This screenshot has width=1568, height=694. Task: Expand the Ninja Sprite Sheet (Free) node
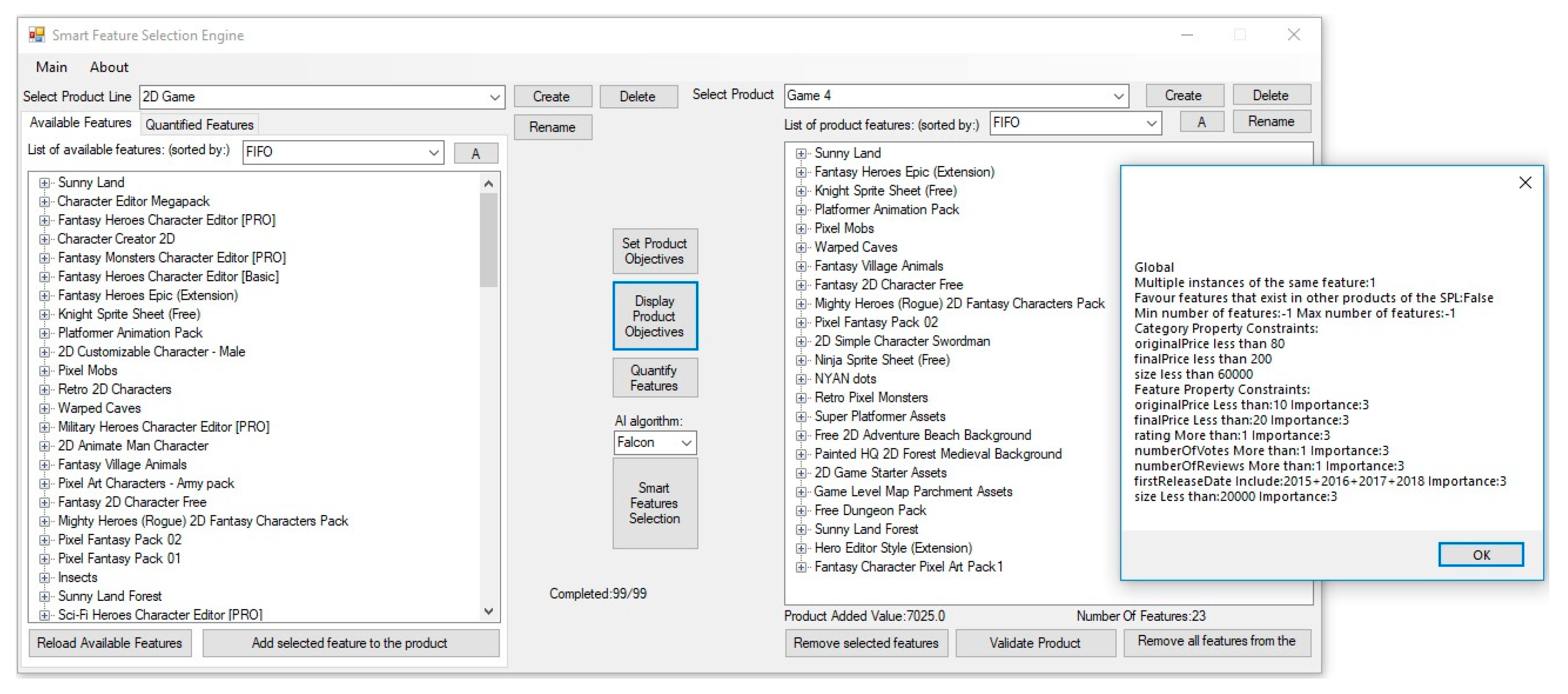click(801, 361)
